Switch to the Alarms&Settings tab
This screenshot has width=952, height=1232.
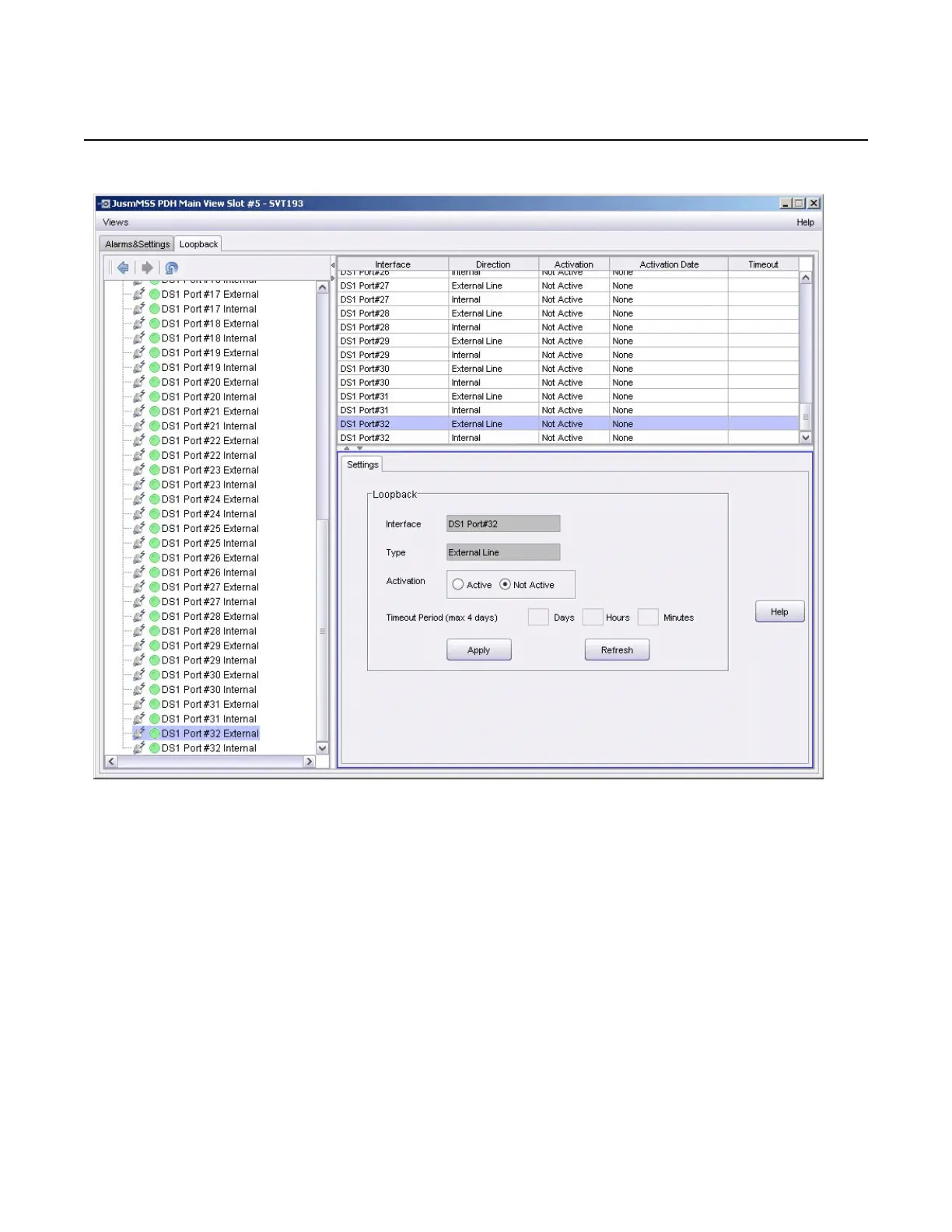[x=137, y=244]
